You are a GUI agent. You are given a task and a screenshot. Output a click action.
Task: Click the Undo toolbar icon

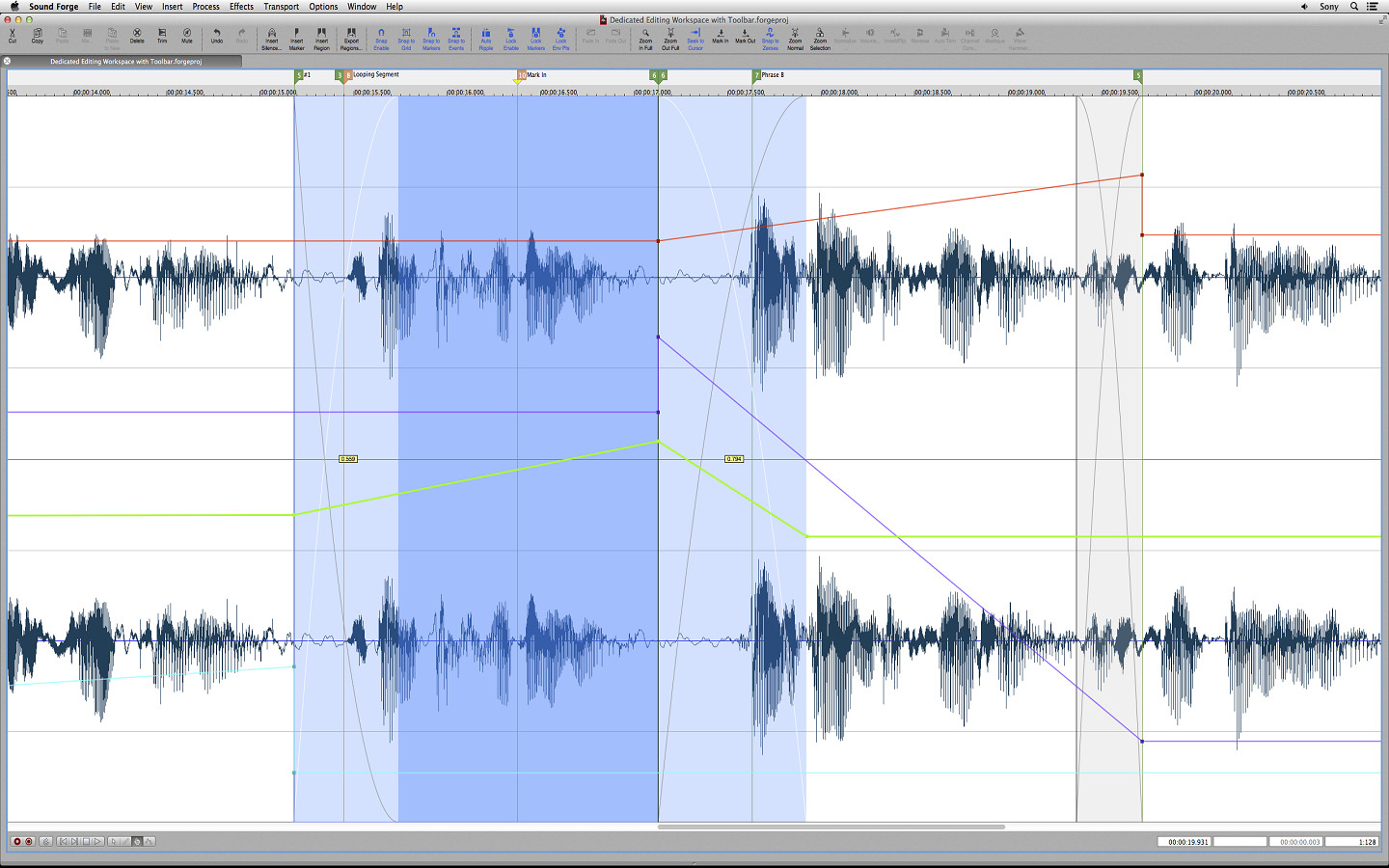(217, 36)
